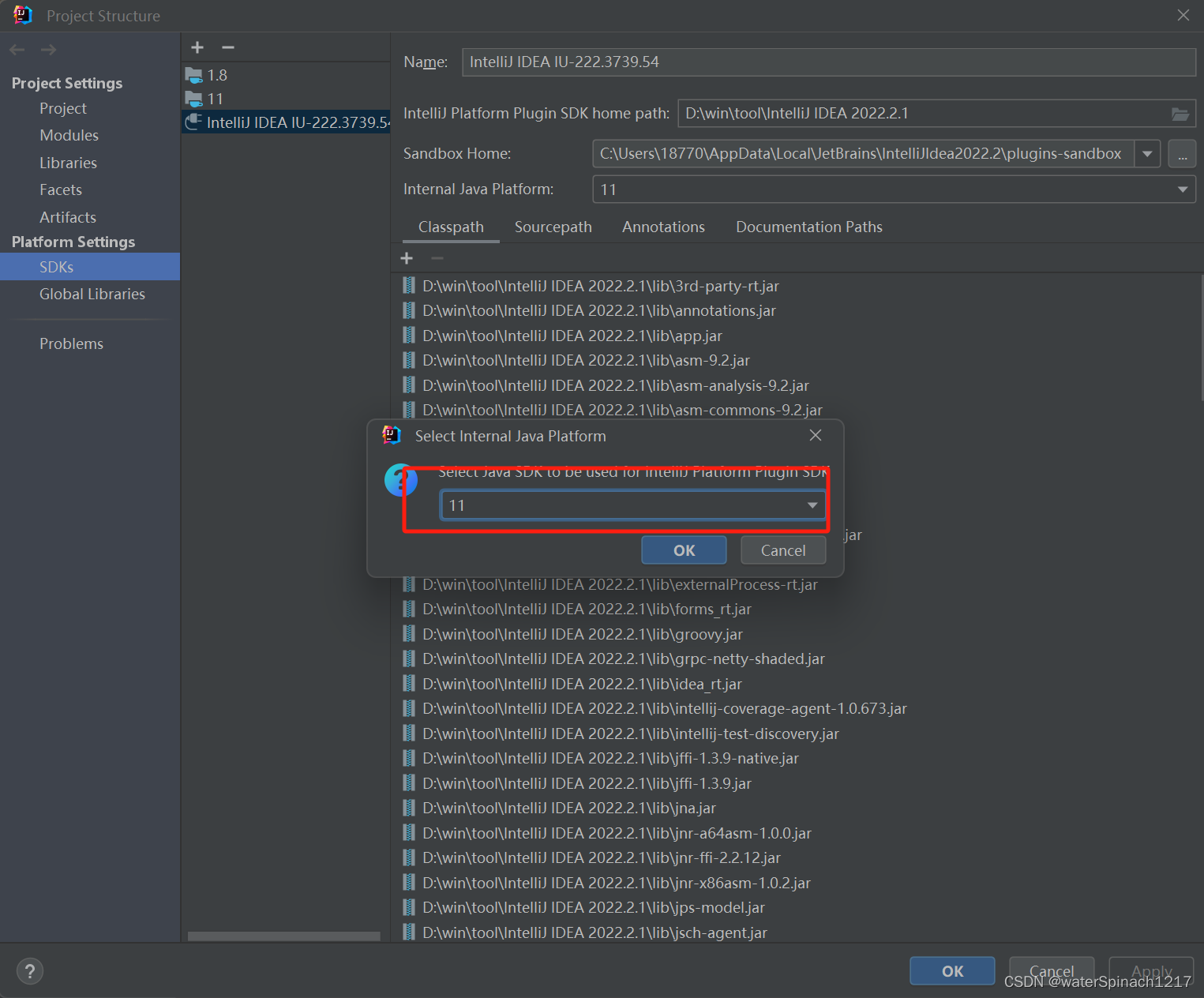Remove selected SDK with the minus icon
This screenshot has height=998, width=1204.
click(x=228, y=48)
